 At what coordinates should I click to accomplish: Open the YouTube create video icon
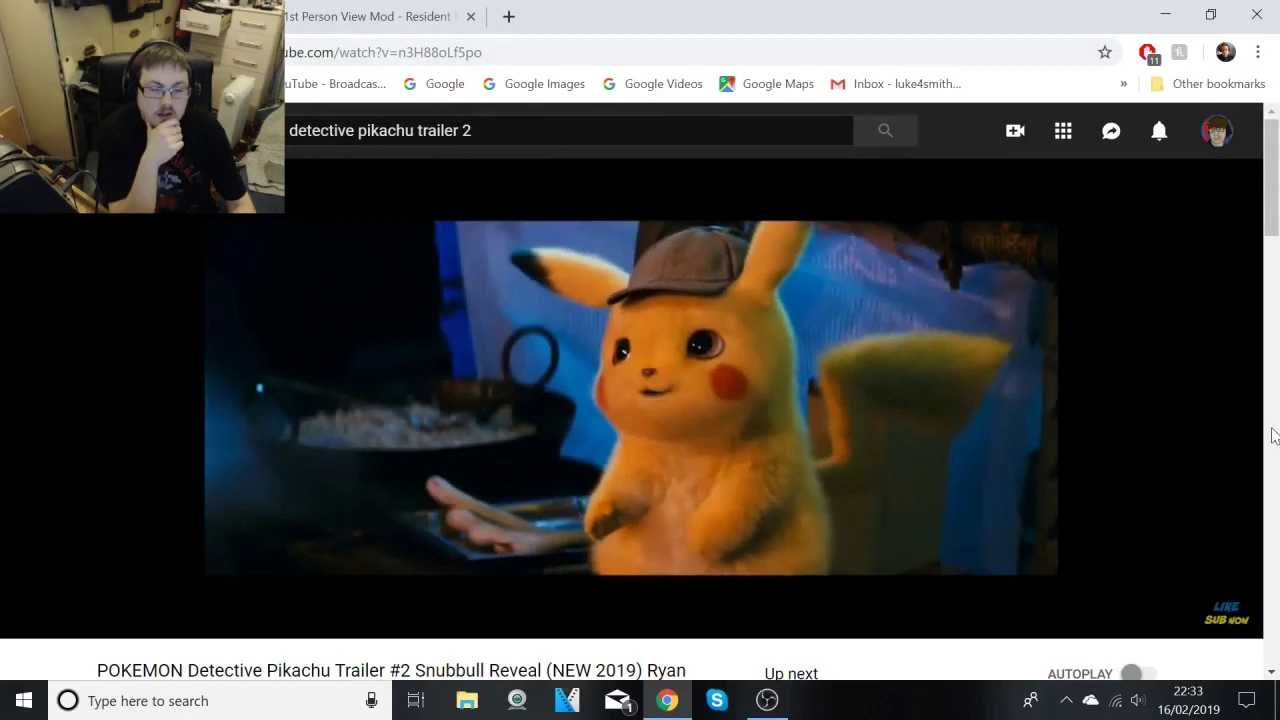(1015, 131)
